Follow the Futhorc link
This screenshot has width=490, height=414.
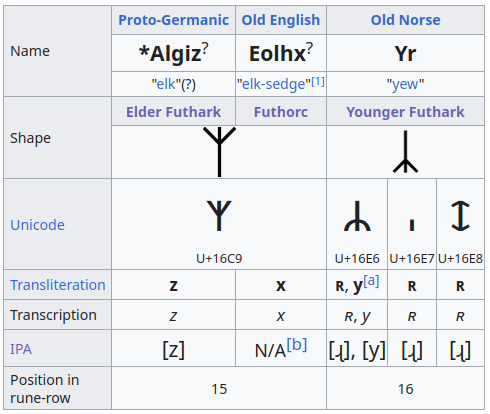coord(281,112)
